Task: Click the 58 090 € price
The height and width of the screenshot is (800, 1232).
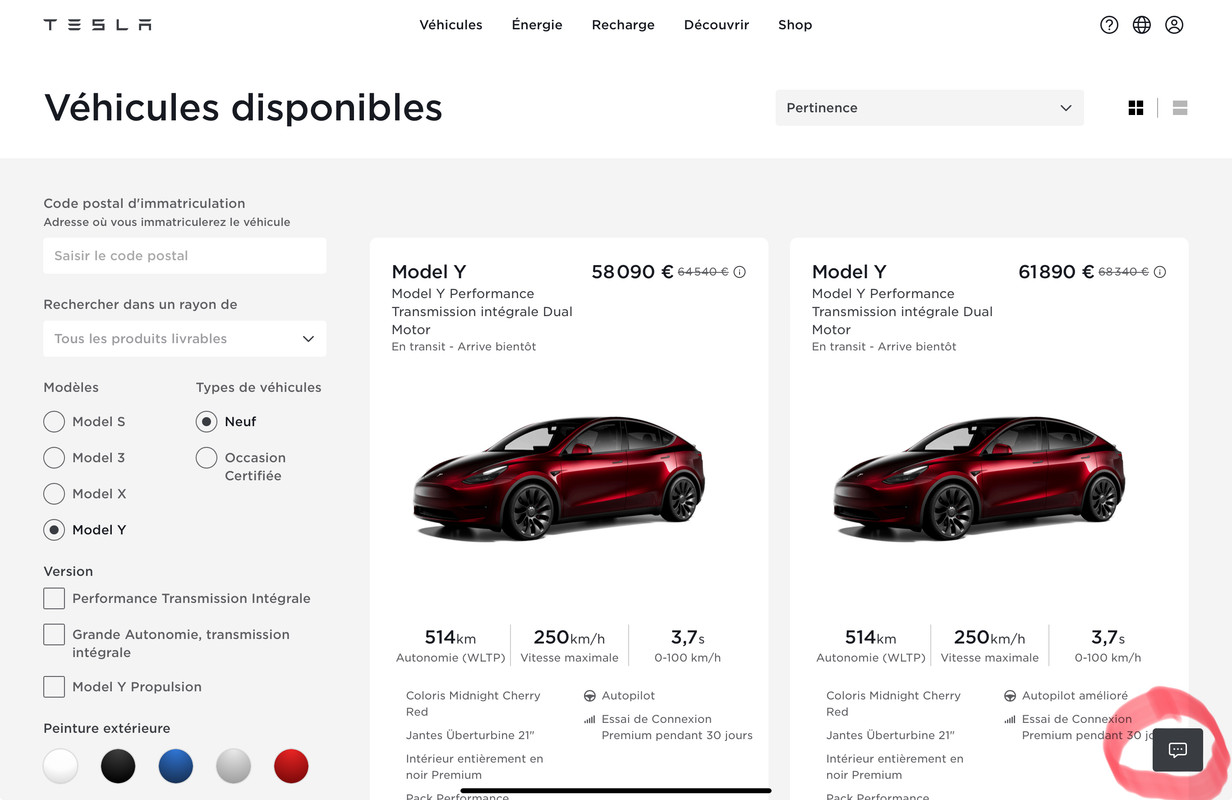Action: point(632,272)
